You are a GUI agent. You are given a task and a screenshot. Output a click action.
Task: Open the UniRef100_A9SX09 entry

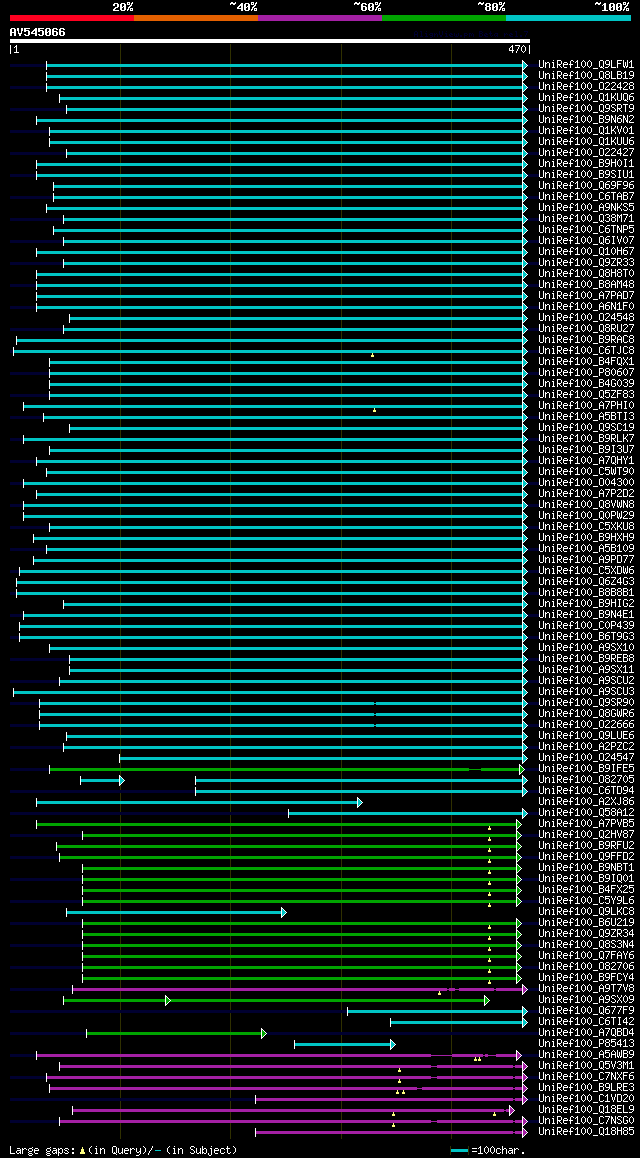tap(586, 1000)
